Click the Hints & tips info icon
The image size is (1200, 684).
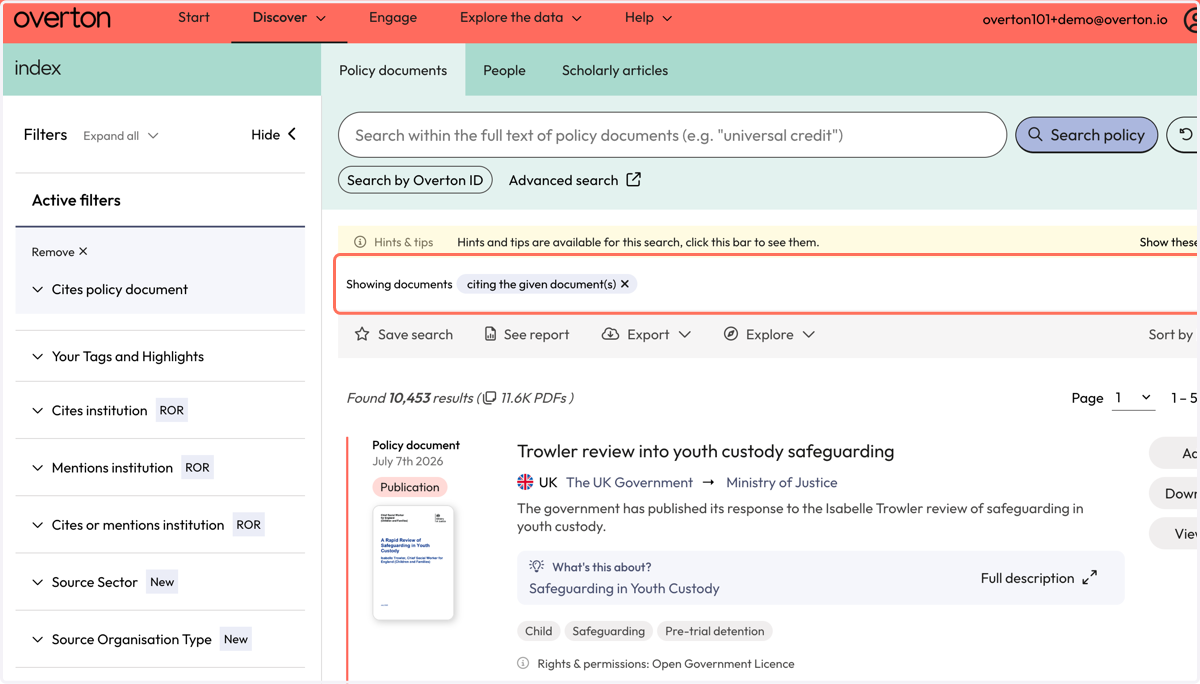[360, 242]
